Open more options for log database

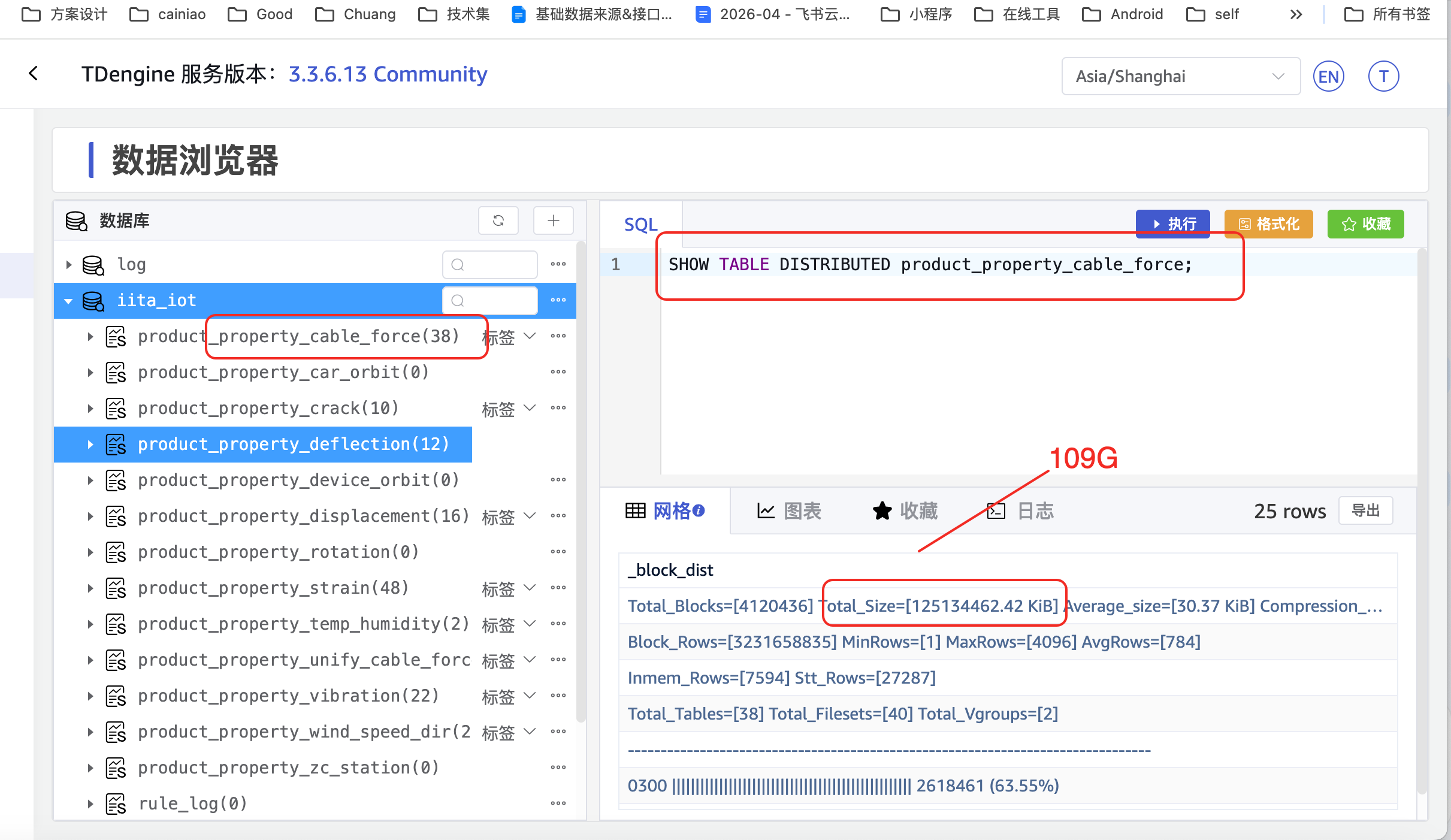(558, 264)
